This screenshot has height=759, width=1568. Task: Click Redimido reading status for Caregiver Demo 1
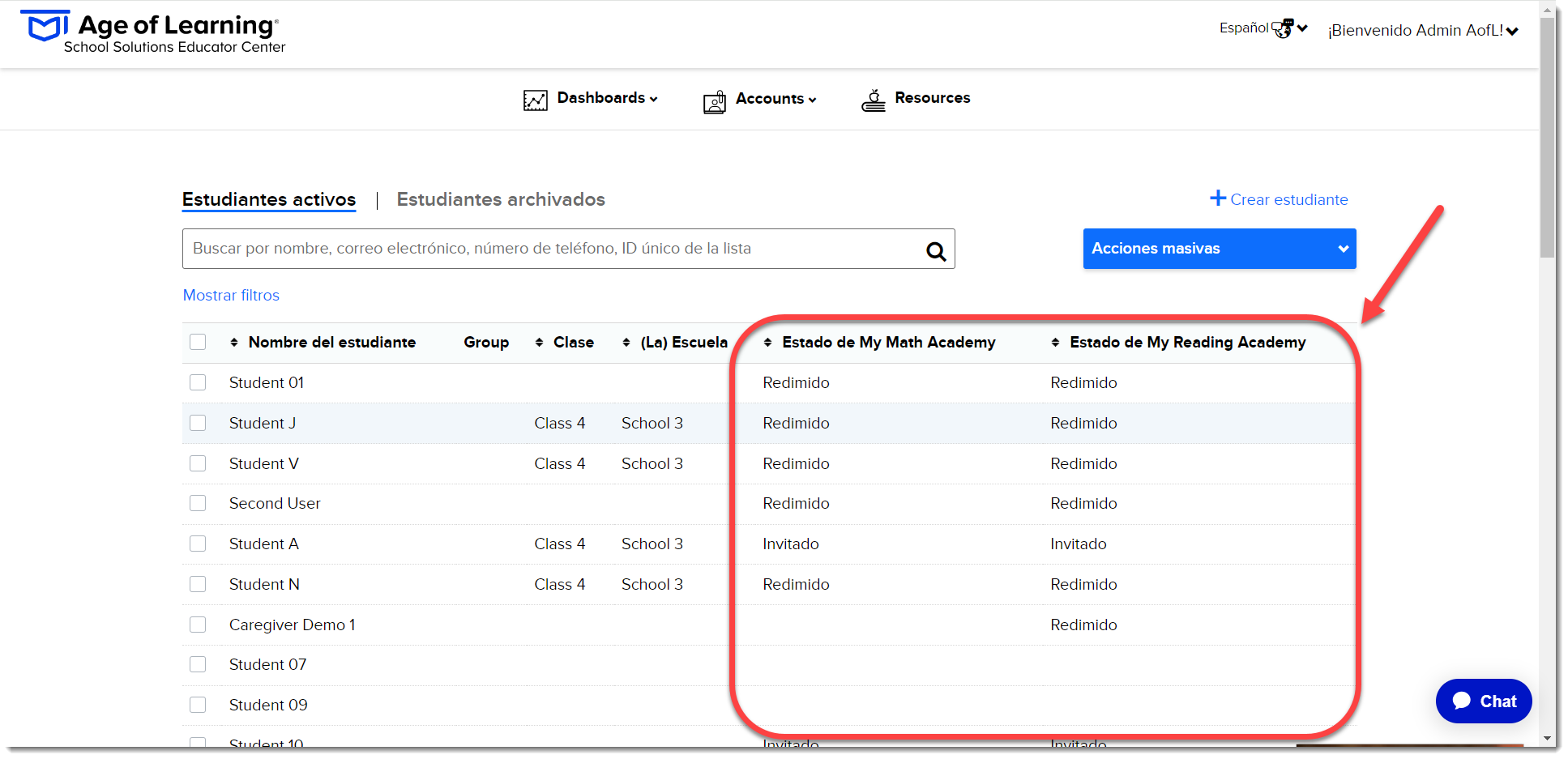pos(1083,625)
